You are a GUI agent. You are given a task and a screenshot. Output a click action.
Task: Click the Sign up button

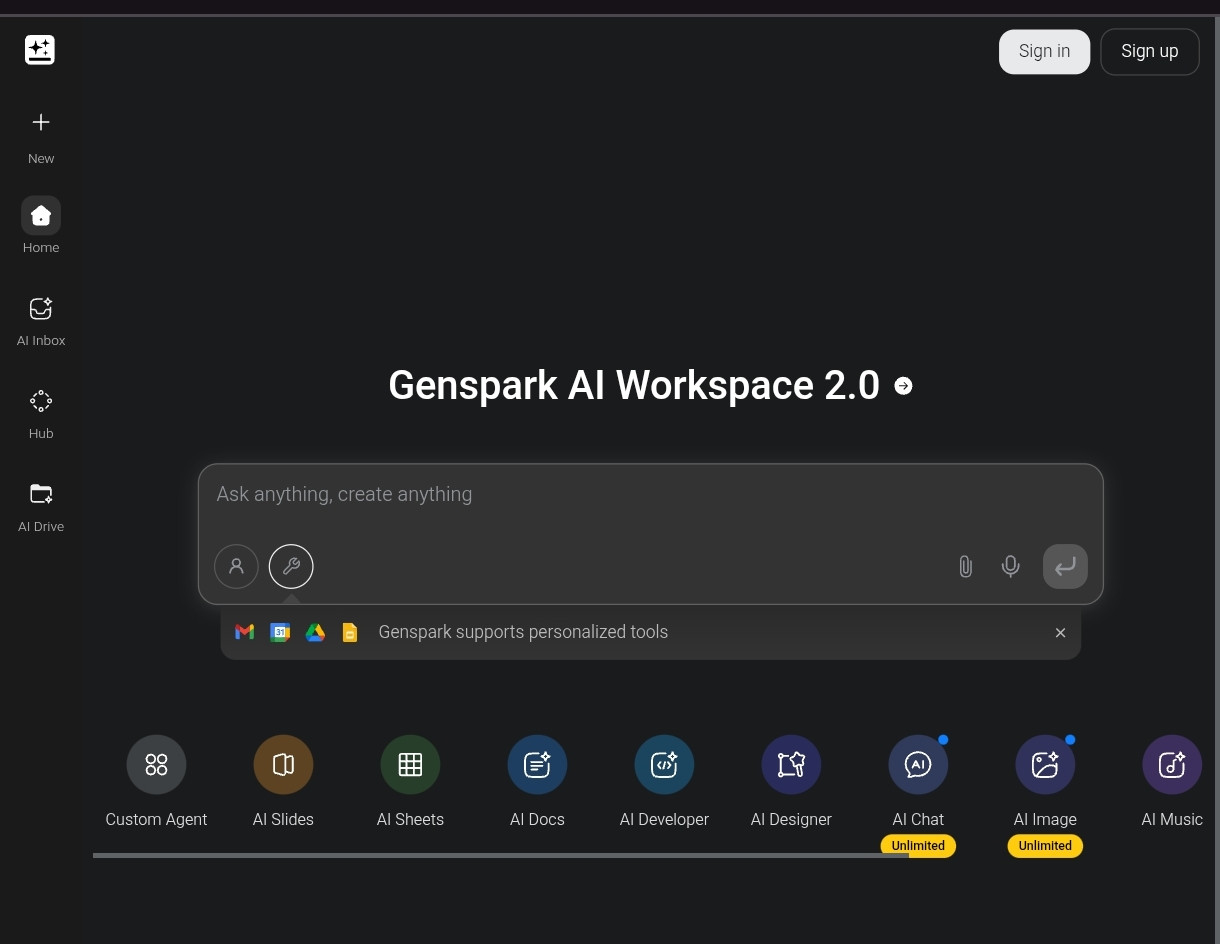[1150, 51]
